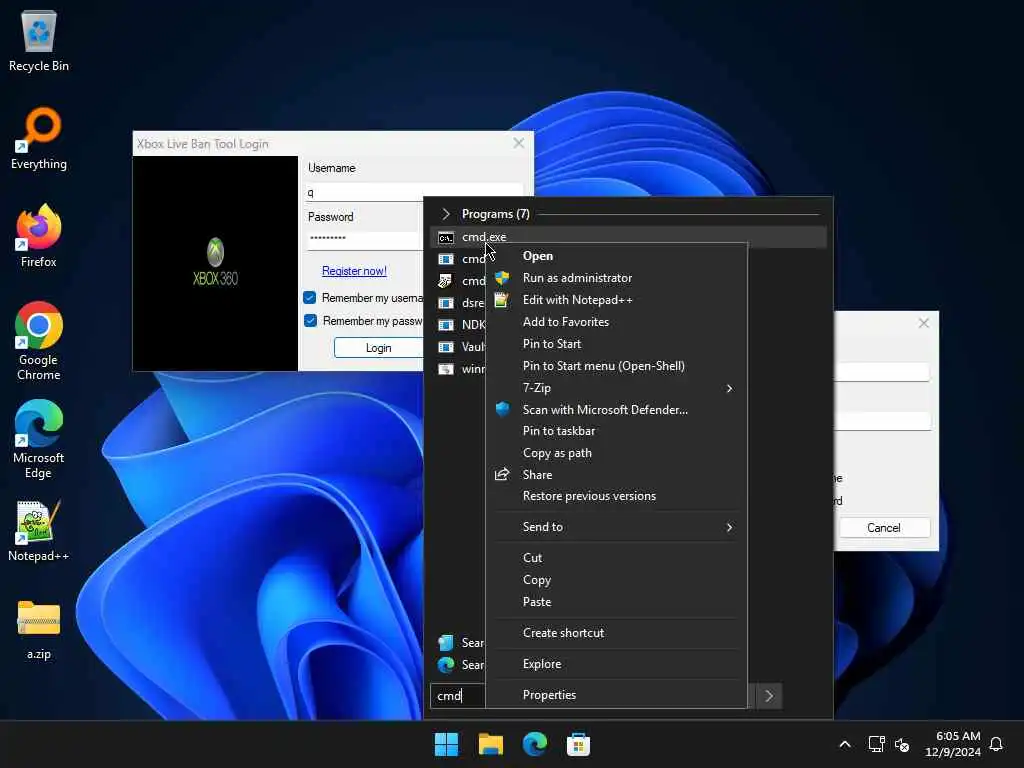Open Edge browser from the taskbar
1024x768 pixels.
(x=534, y=744)
